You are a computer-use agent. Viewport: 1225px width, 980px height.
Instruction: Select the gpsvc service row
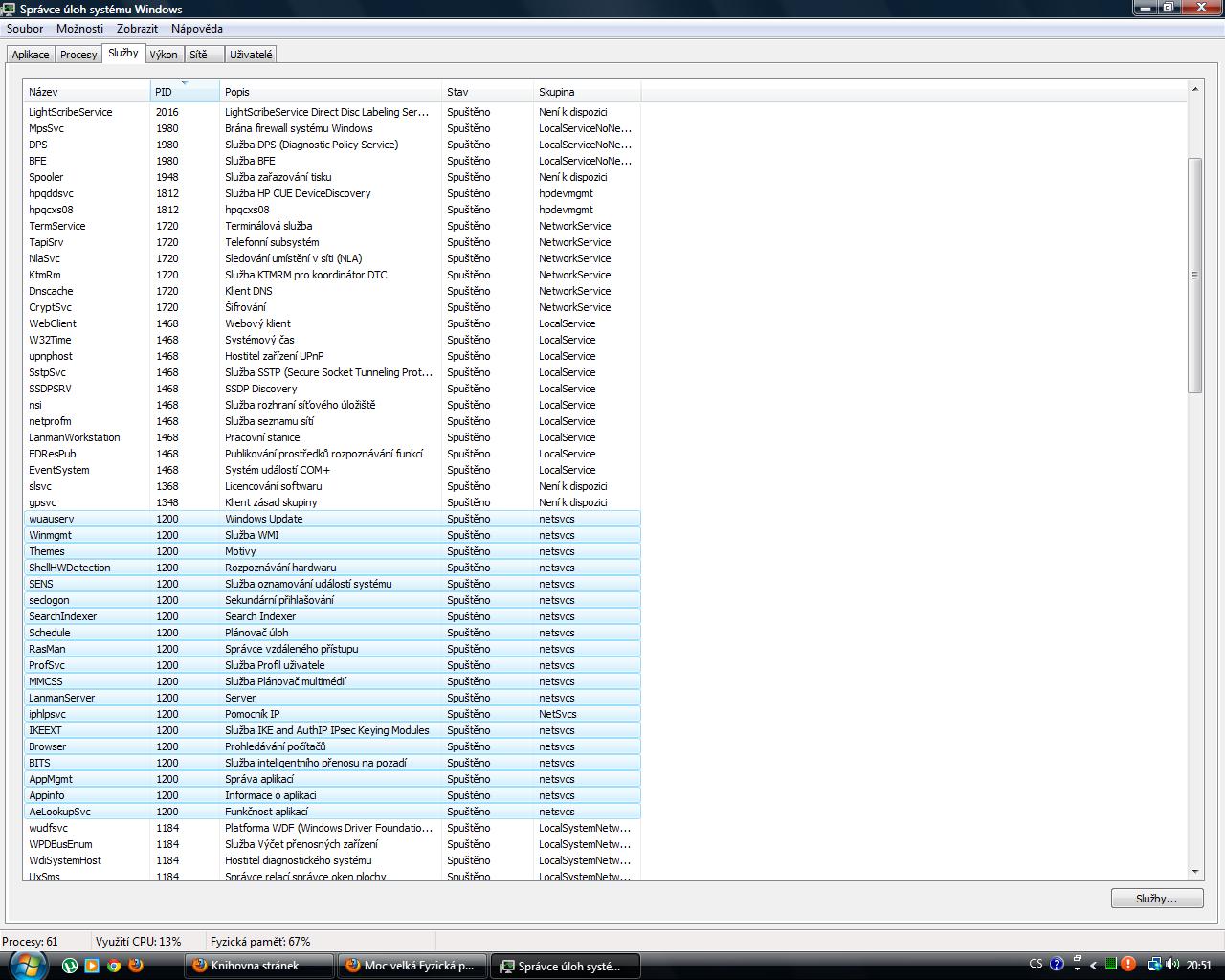point(332,502)
